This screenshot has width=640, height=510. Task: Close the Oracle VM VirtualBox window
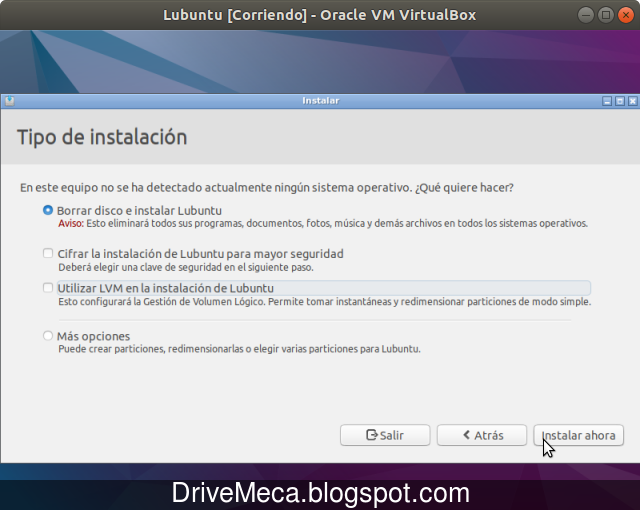point(626,15)
